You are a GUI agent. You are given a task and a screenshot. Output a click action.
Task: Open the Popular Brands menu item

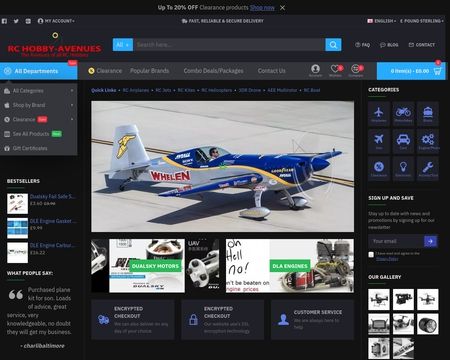149,71
